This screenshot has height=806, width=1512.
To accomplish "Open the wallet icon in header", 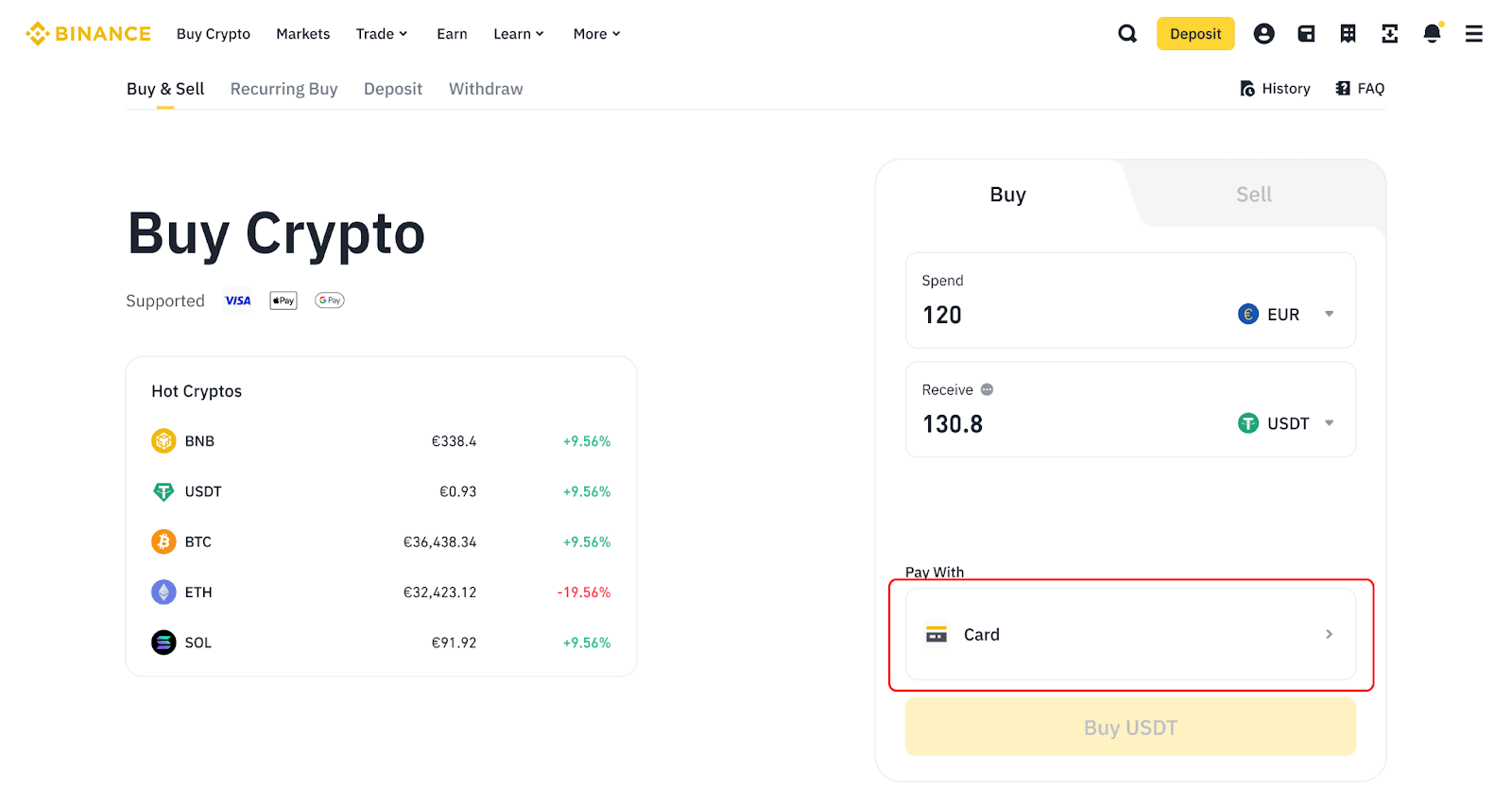I will click(1306, 34).
